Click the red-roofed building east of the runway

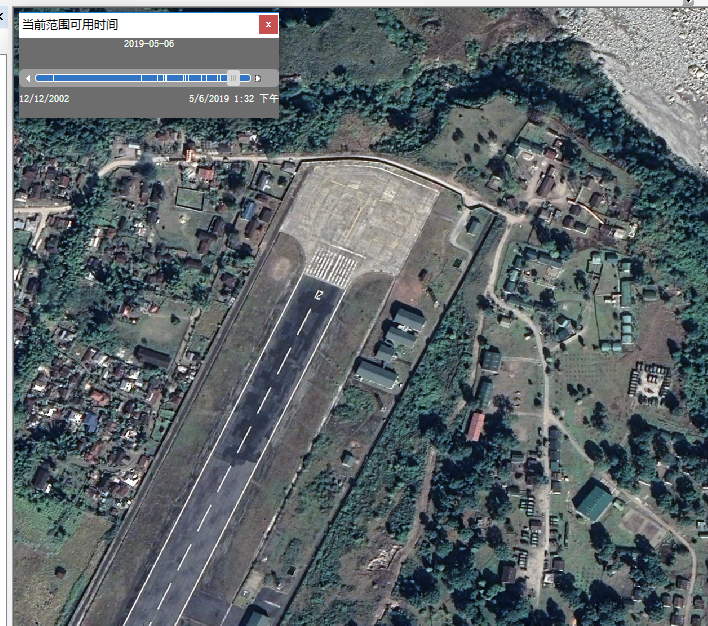pos(476,427)
